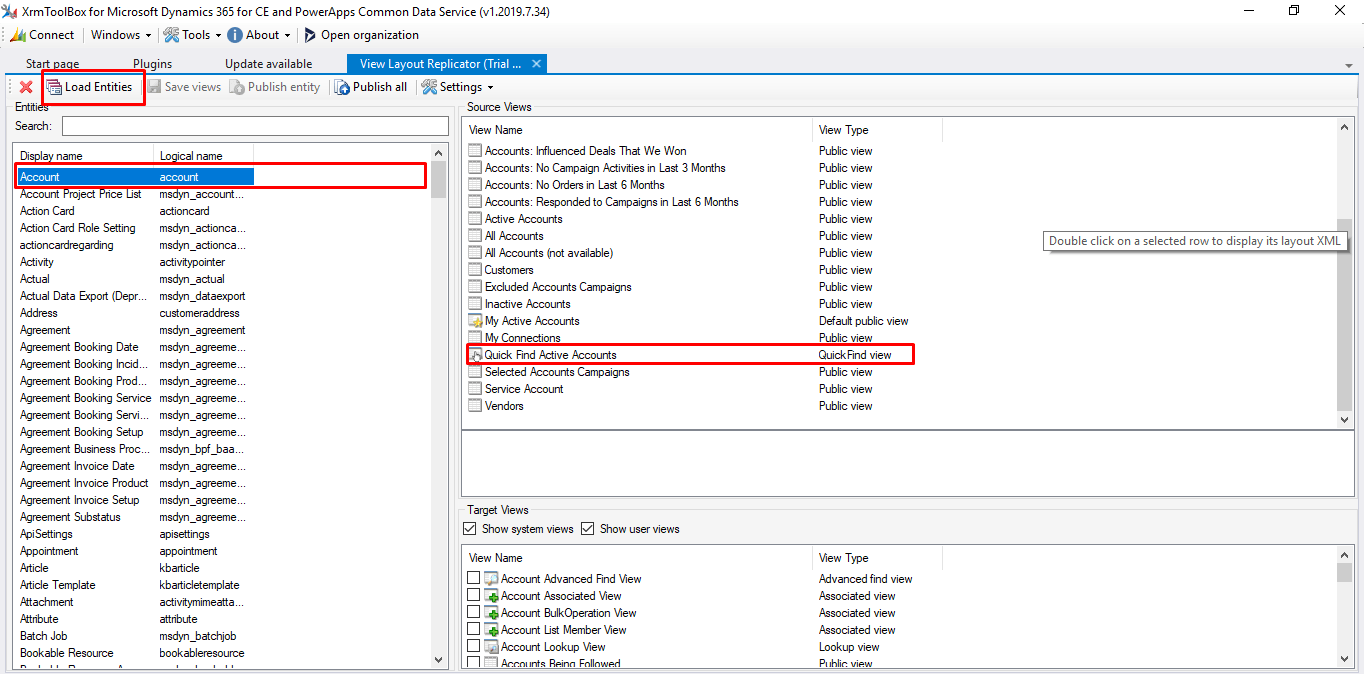The image size is (1364, 674).
Task: Click Account Advanced Find View icon
Action: click(x=491, y=579)
